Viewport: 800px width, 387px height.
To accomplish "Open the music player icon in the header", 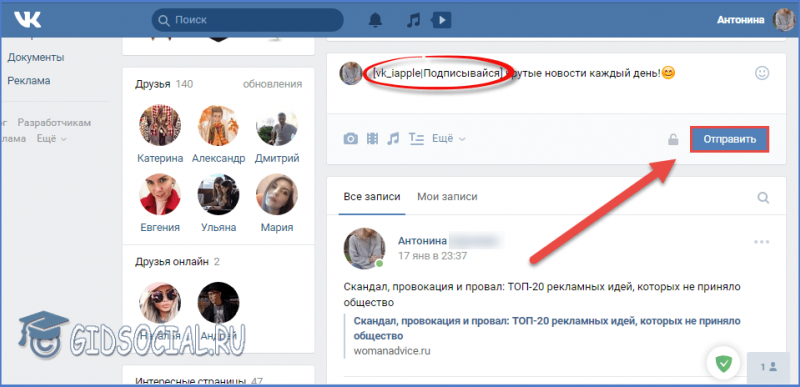I will click(x=413, y=20).
